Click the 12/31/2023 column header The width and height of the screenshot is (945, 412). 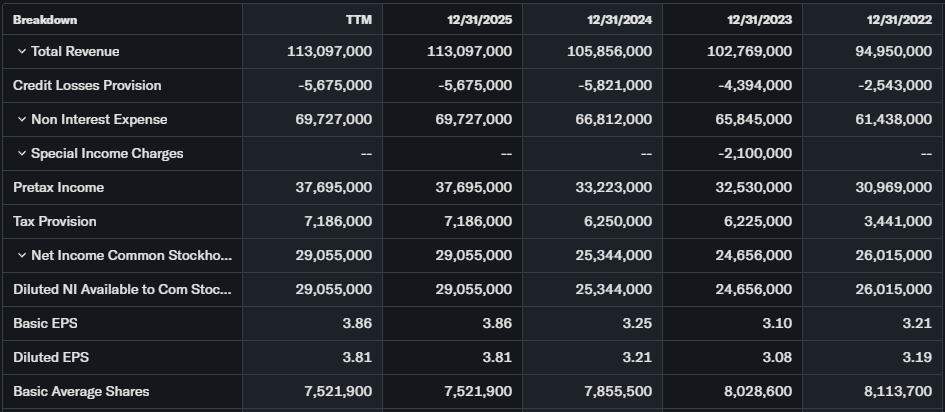pos(759,19)
